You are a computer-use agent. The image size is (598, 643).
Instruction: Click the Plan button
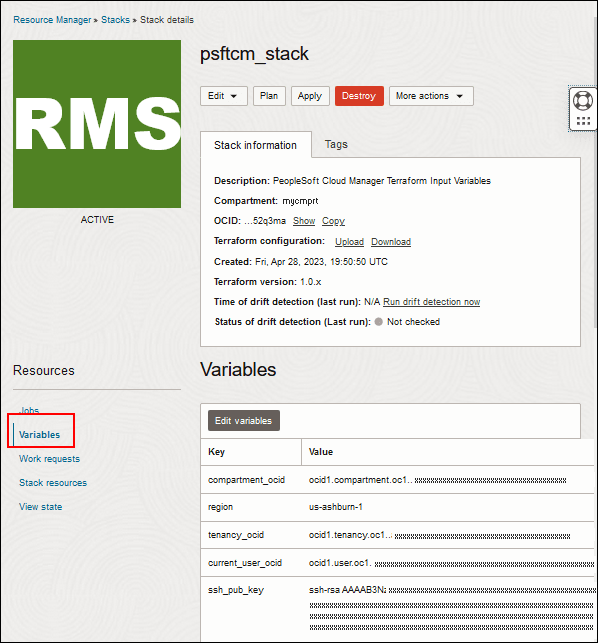pyautogui.click(x=269, y=96)
